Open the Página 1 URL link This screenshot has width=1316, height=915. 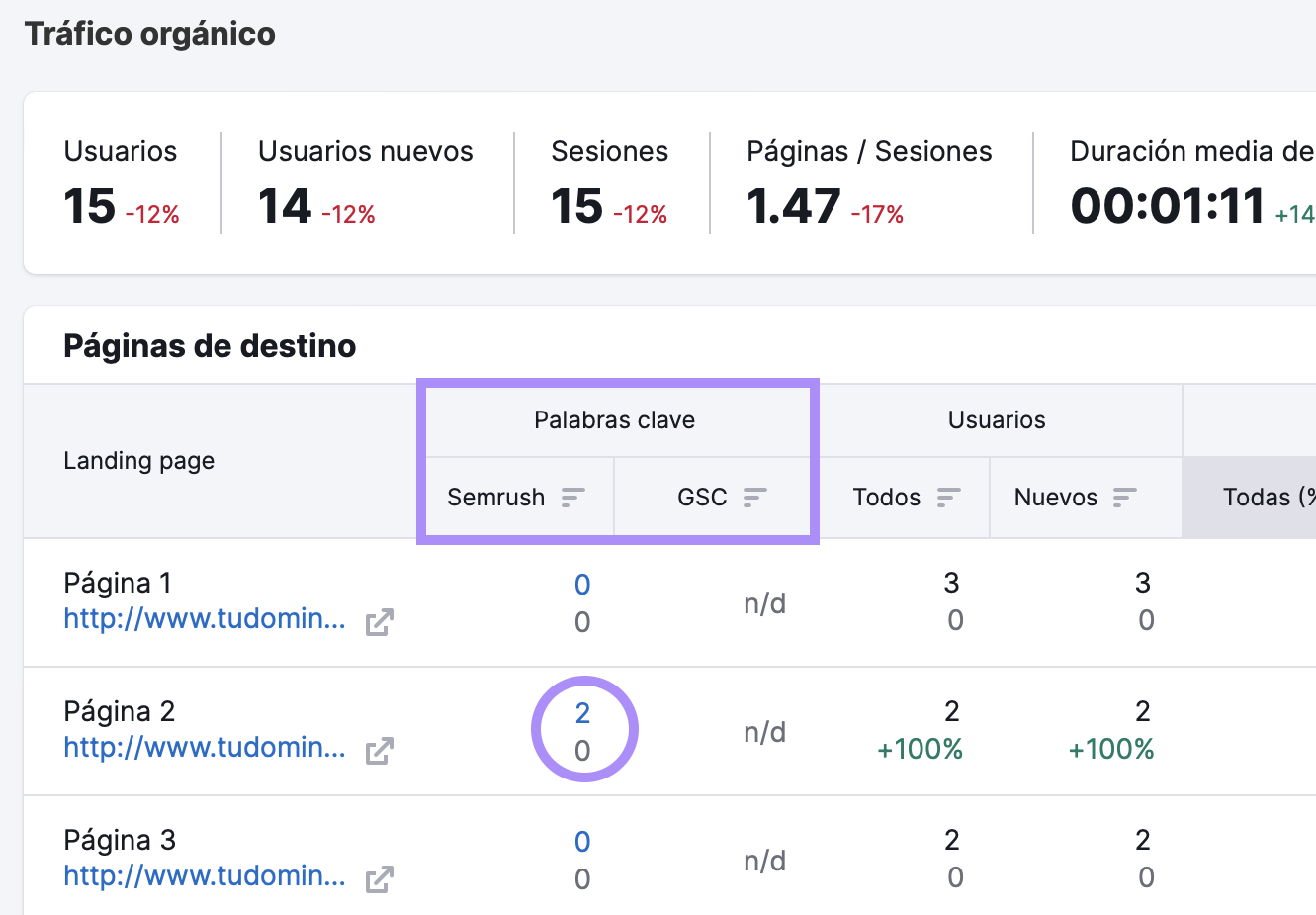[205, 619]
